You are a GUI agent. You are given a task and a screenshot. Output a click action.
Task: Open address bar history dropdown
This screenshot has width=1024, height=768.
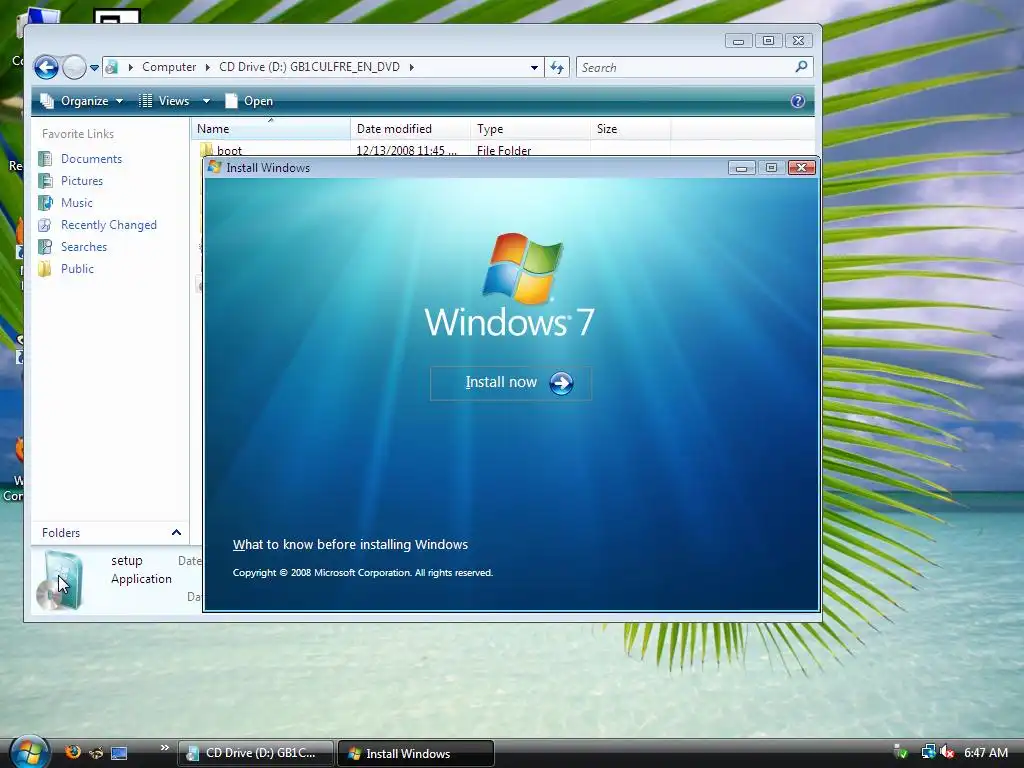click(x=534, y=67)
